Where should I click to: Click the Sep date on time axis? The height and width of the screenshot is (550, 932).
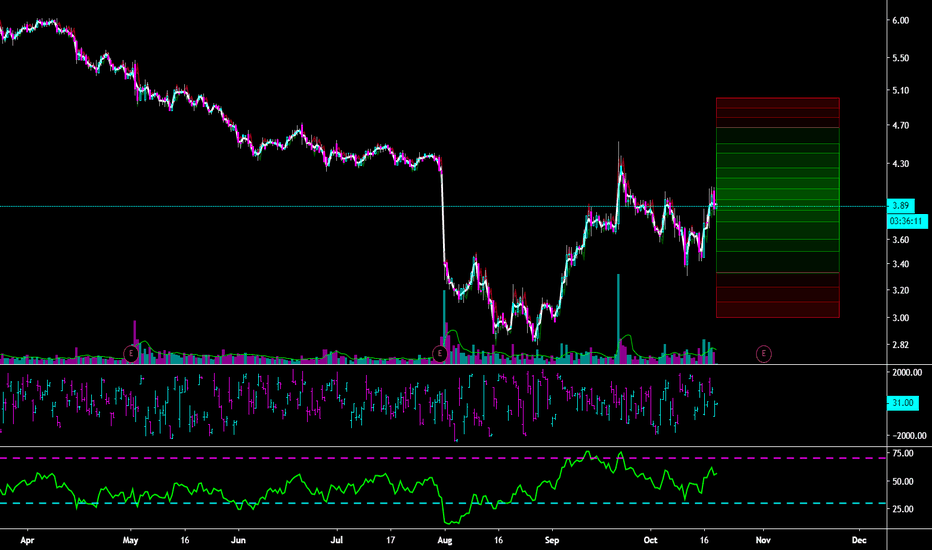[552, 540]
